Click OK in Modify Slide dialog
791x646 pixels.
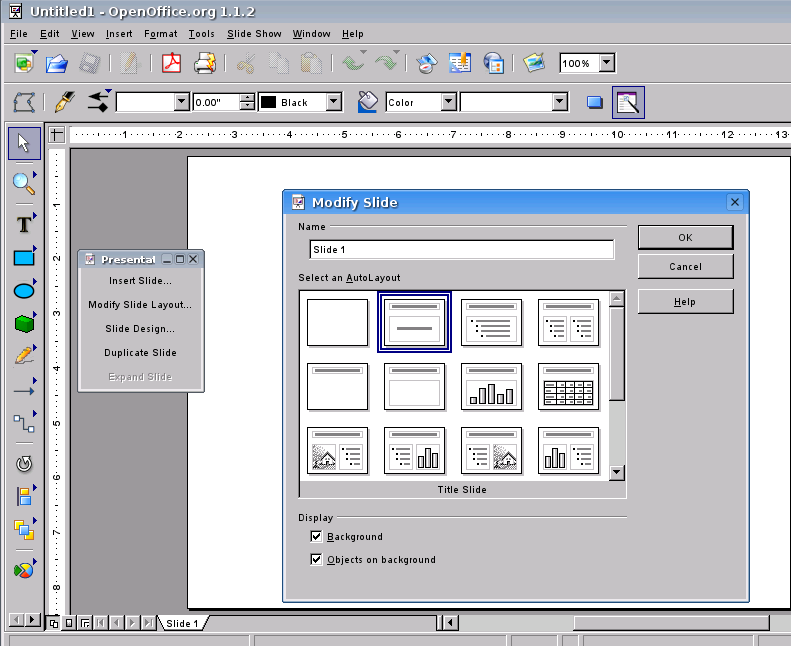(x=685, y=238)
